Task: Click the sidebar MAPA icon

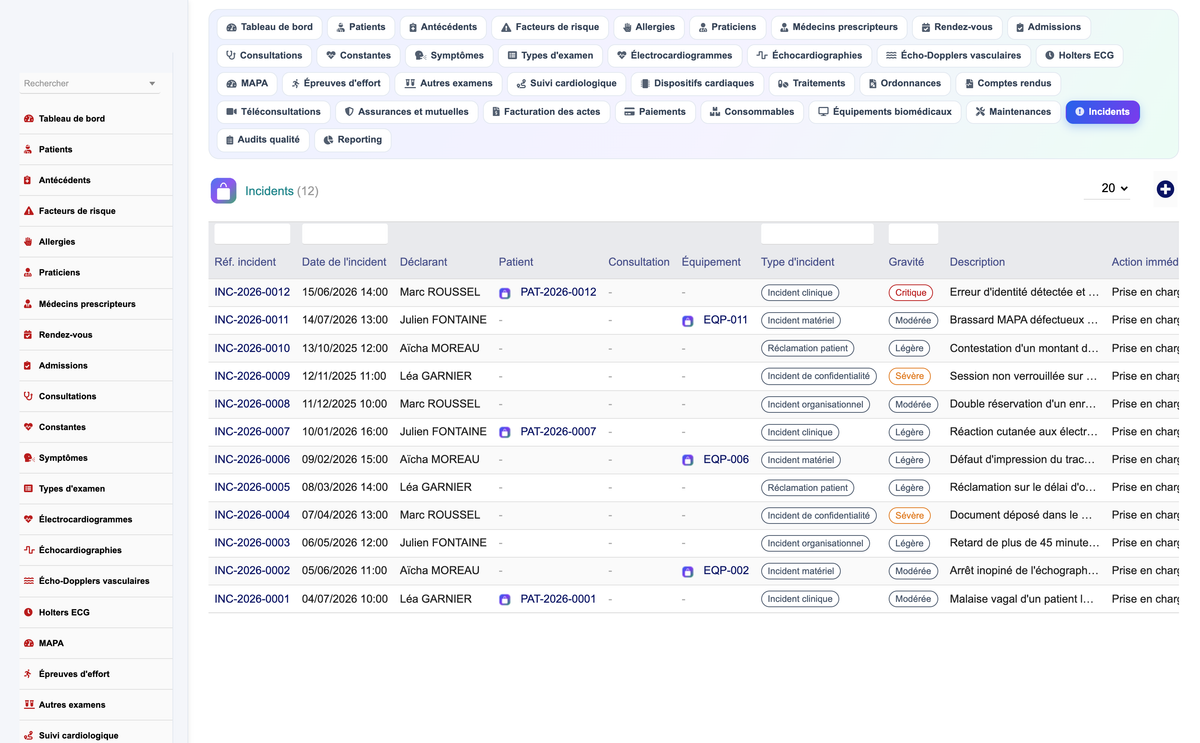Action: tap(29, 643)
